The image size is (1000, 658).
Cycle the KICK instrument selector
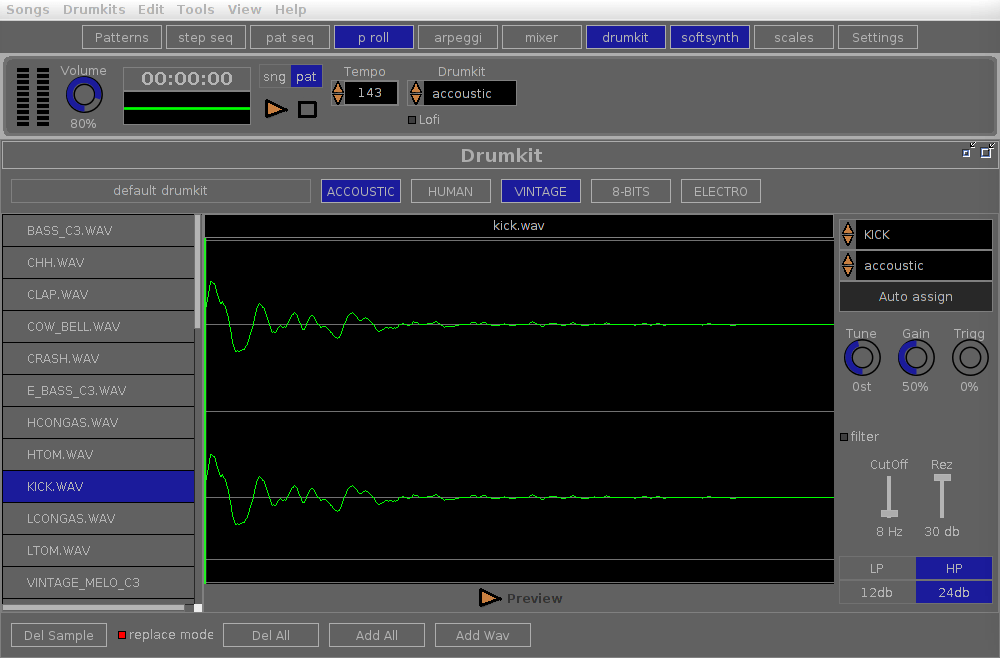click(848, 234)
